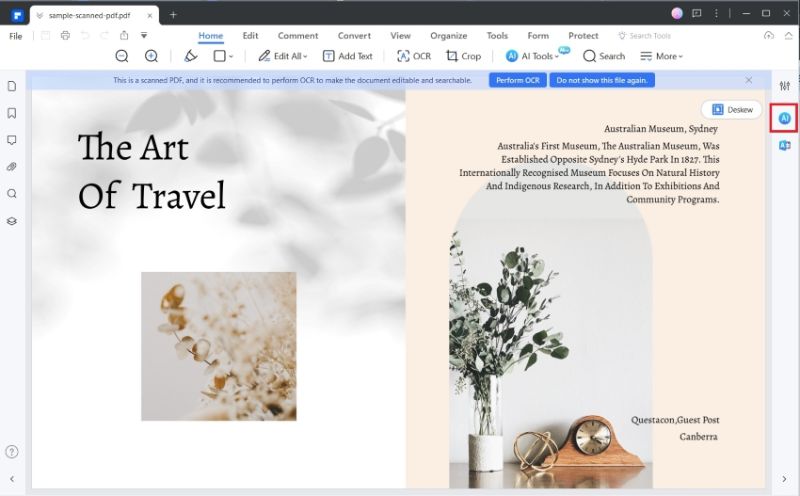800x496 pixels.
Task: Click 'Questacon,Guest Post' text
Action: click(x=675, y=420)
